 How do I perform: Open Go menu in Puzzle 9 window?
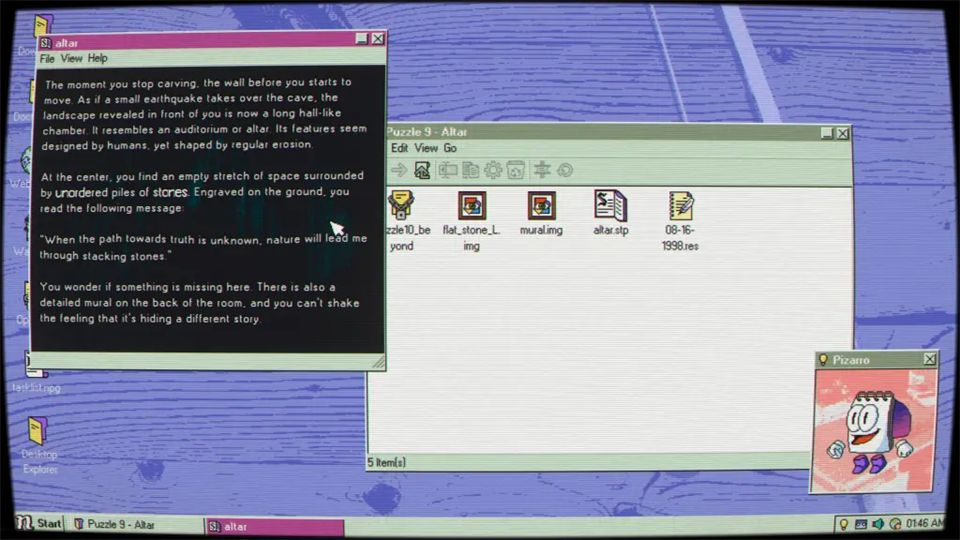click(450, 148)
